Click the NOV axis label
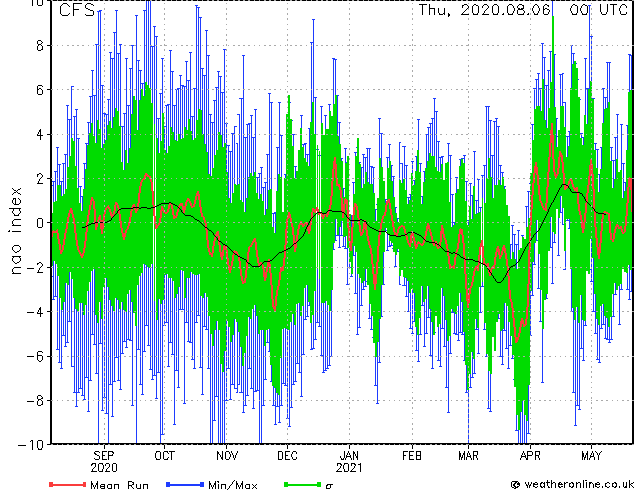634x490 pixels. click(x=227, y=456)
